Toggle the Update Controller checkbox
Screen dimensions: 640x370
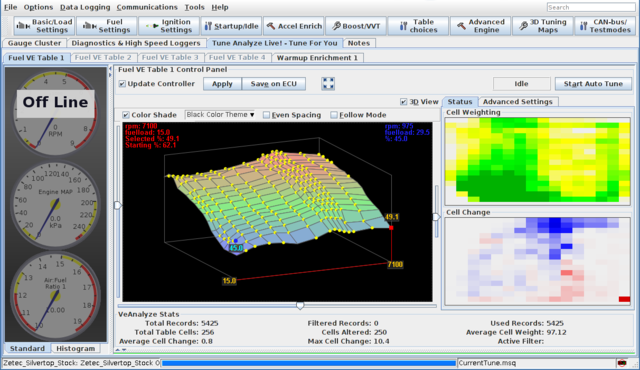[122, 84]
